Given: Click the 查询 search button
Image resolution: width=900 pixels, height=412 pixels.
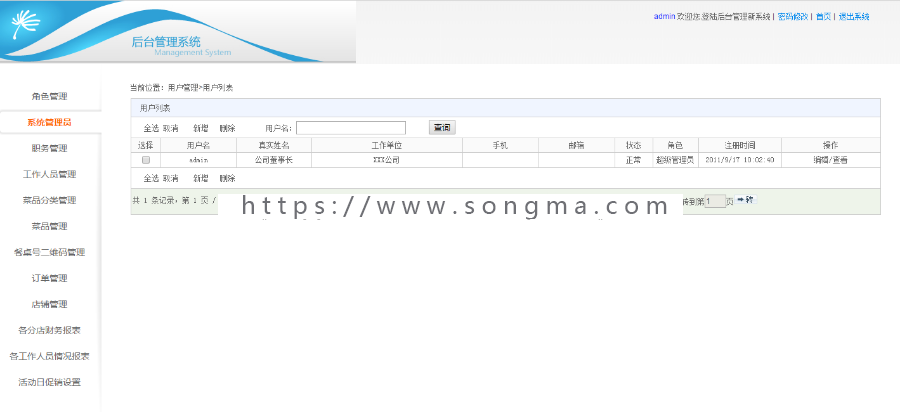Looking at the screenshot, I should [x=442, y=128].
